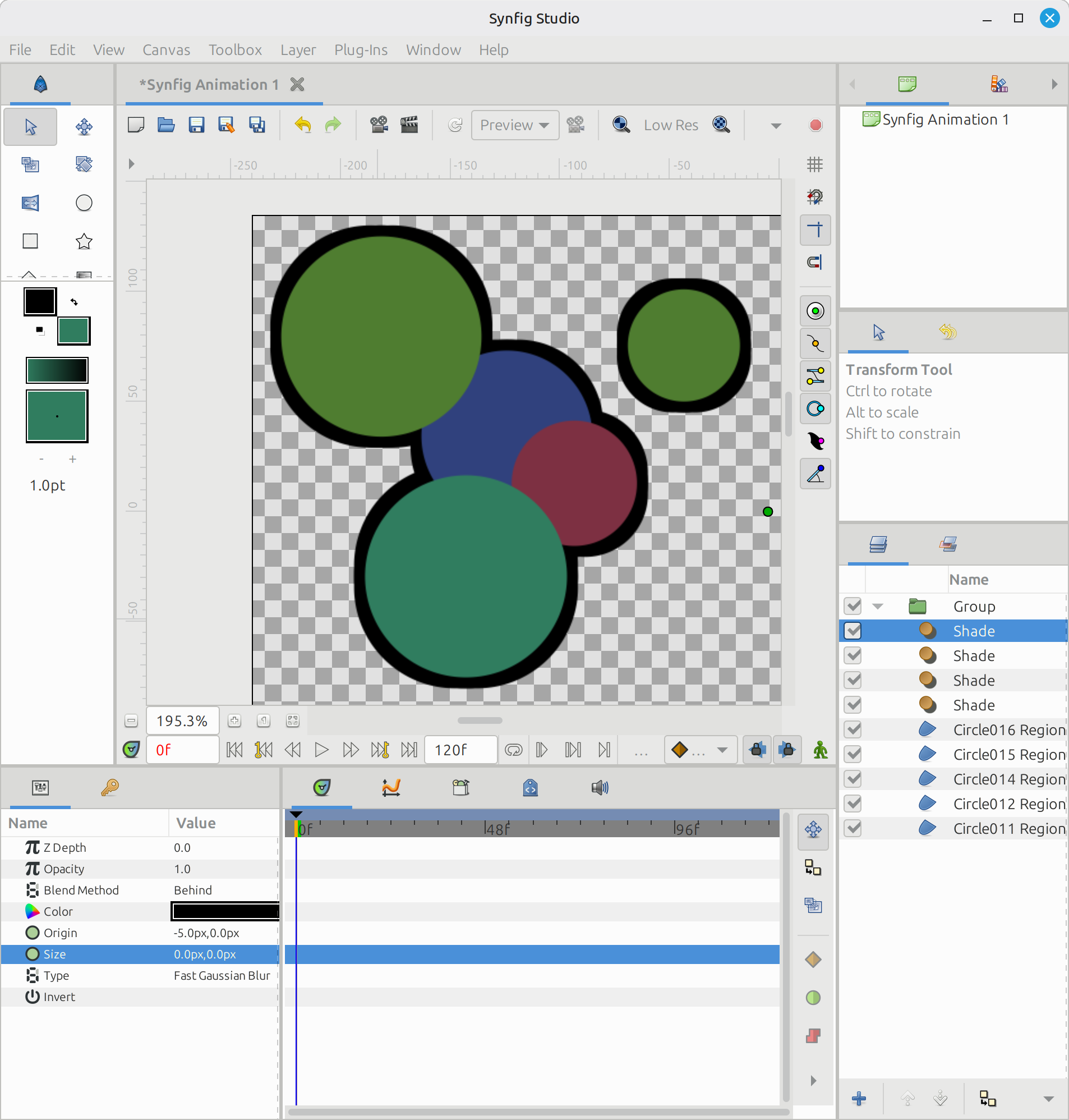The height and width of the screenshot is (1120, 1069).
Task: Open the Preview dropdown
Action: pyautogui.click(x=514, y=125)
